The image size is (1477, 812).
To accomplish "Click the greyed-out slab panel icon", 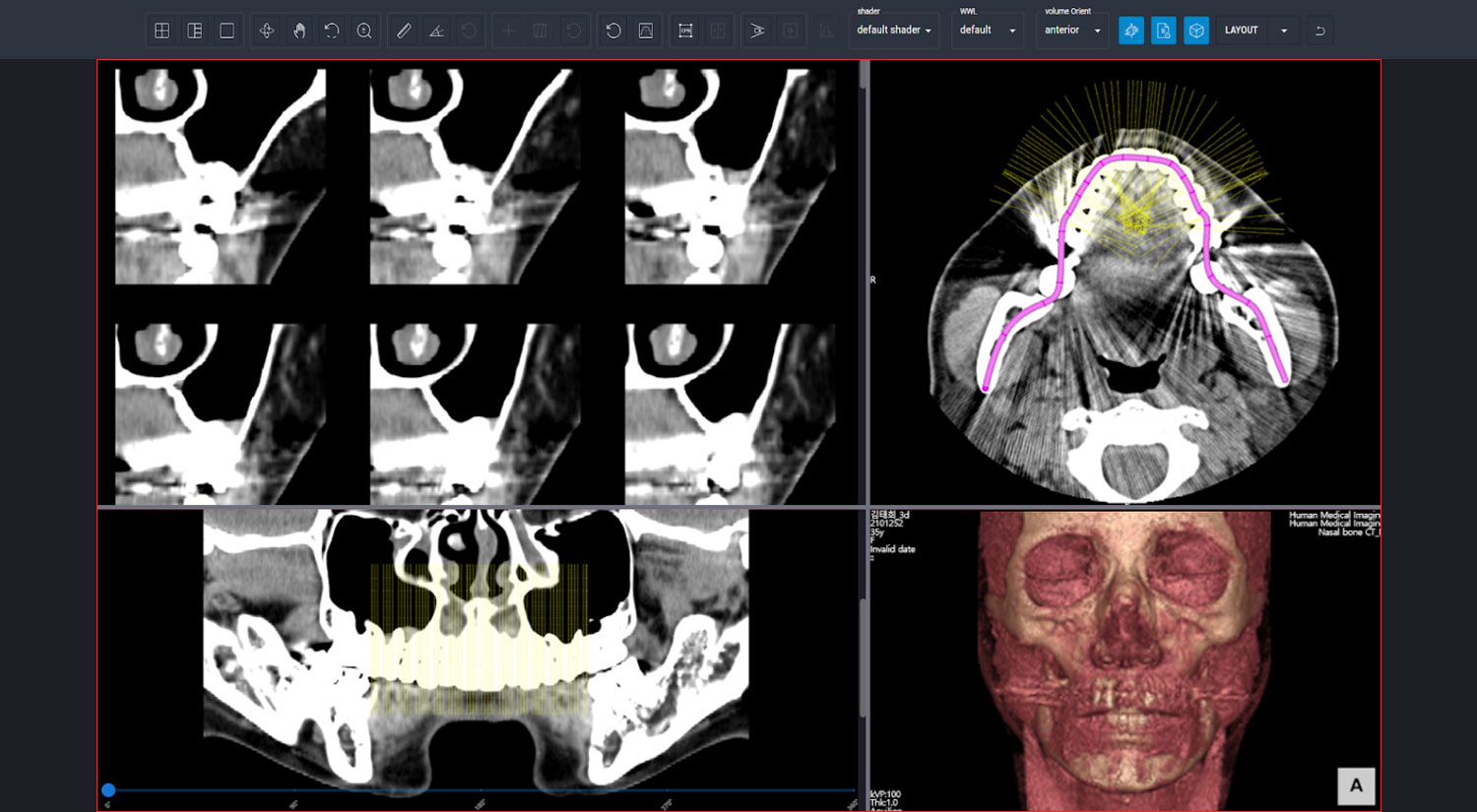I will point(541,31).
